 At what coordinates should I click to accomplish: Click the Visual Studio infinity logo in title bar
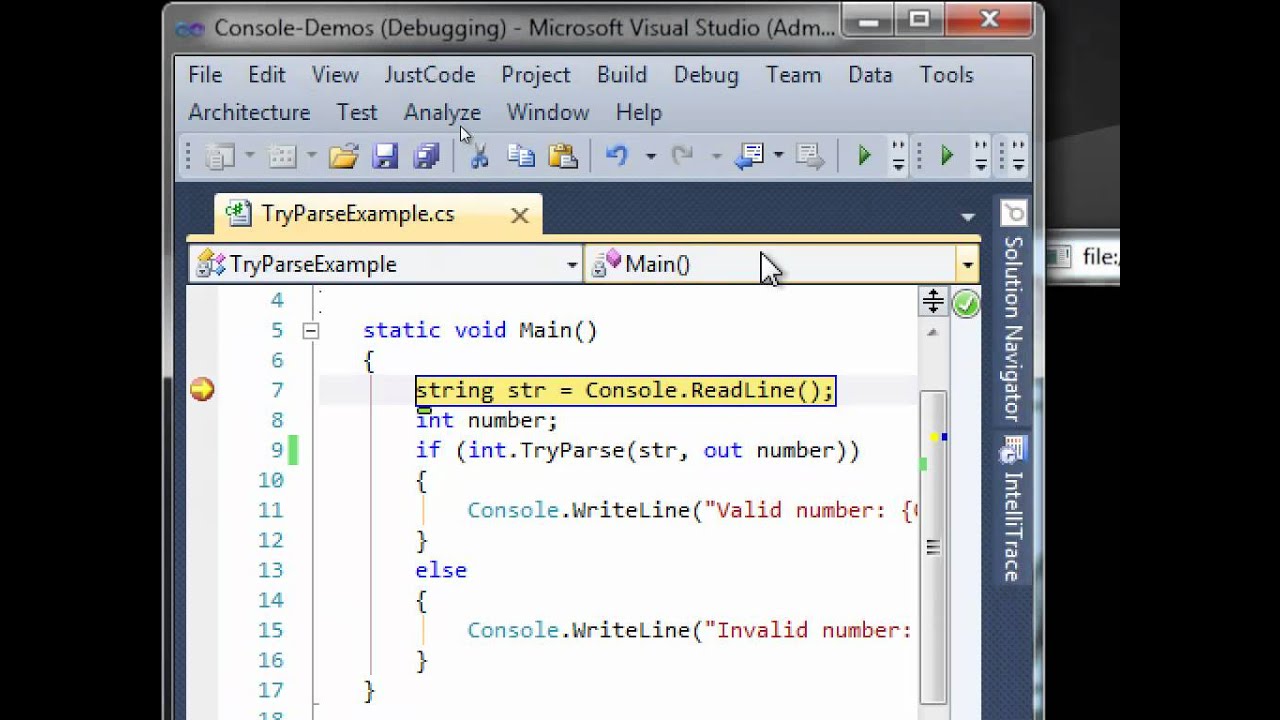pyautogui.click(x=190, y=28)
